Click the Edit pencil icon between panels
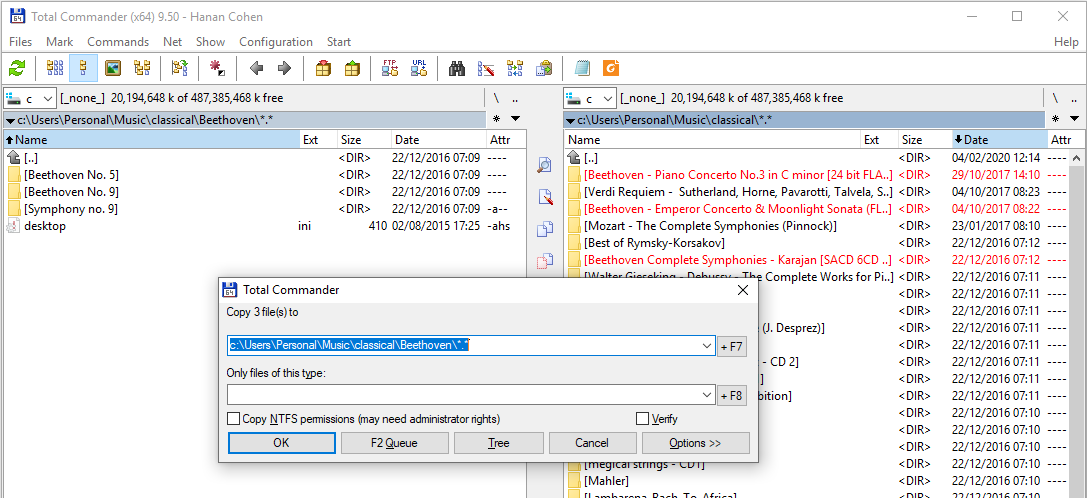This screenshot has height=498, width=1087. click(x=545, y=197)
